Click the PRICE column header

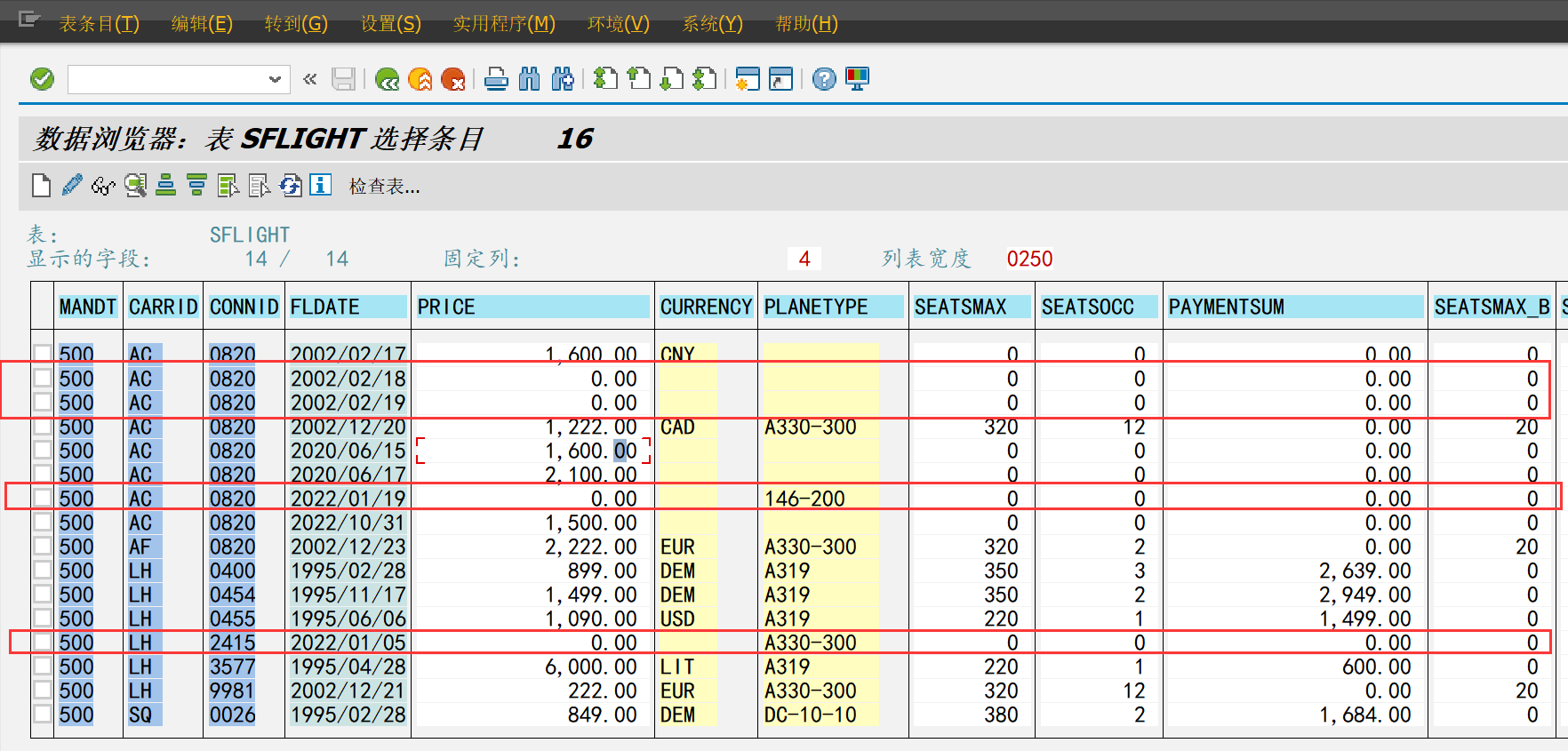[532, 307]
